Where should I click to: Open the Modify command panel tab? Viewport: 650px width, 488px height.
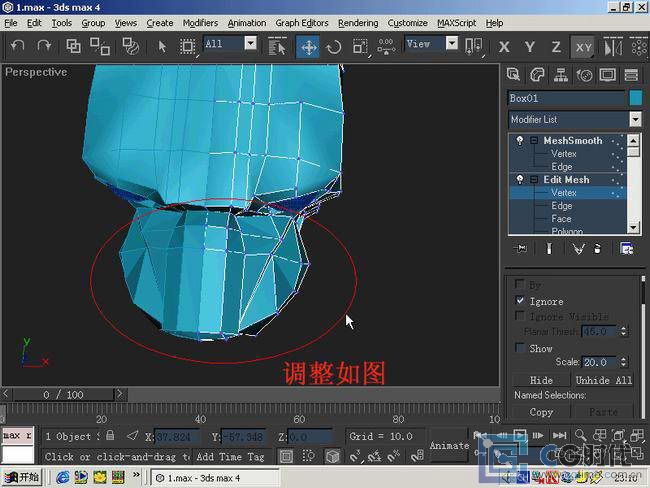click(x=537, y=75)
